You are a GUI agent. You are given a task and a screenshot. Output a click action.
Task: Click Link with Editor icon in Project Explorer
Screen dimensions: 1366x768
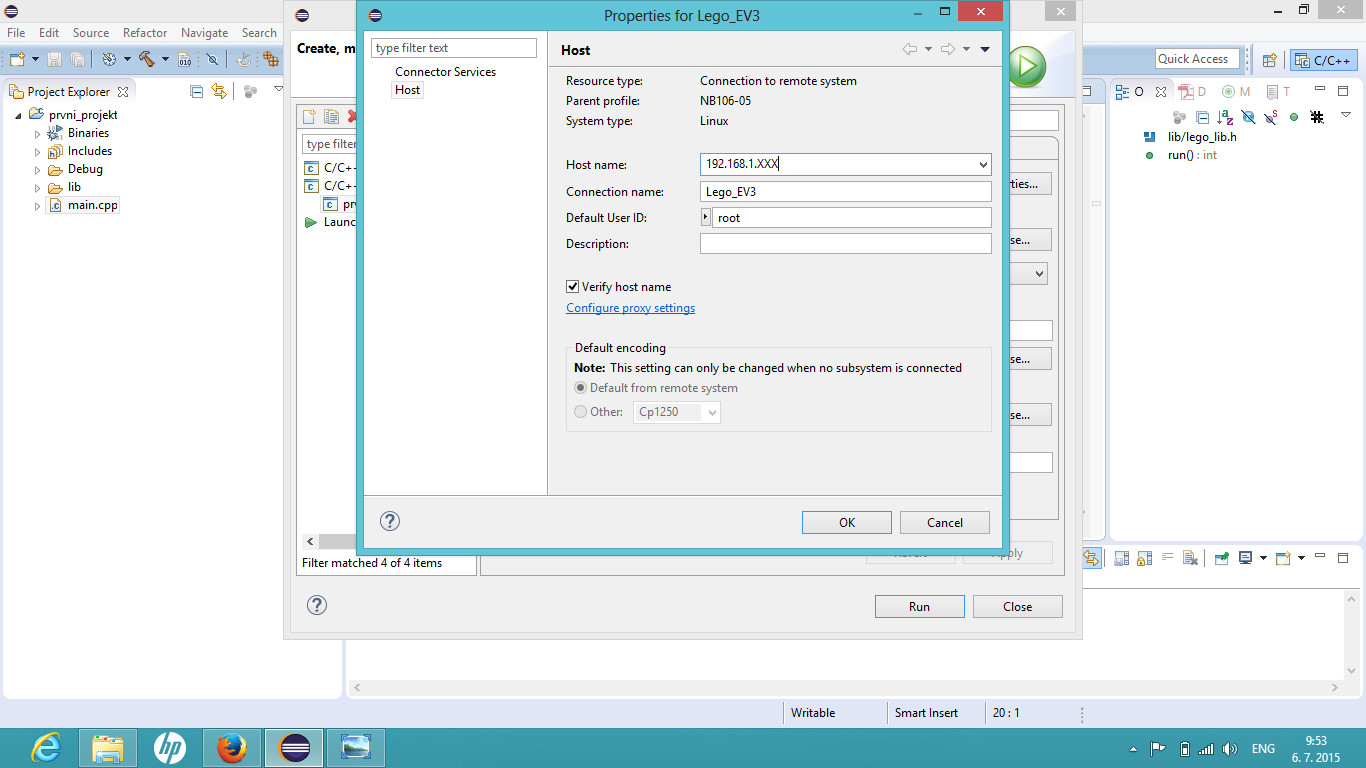(219, 91)
